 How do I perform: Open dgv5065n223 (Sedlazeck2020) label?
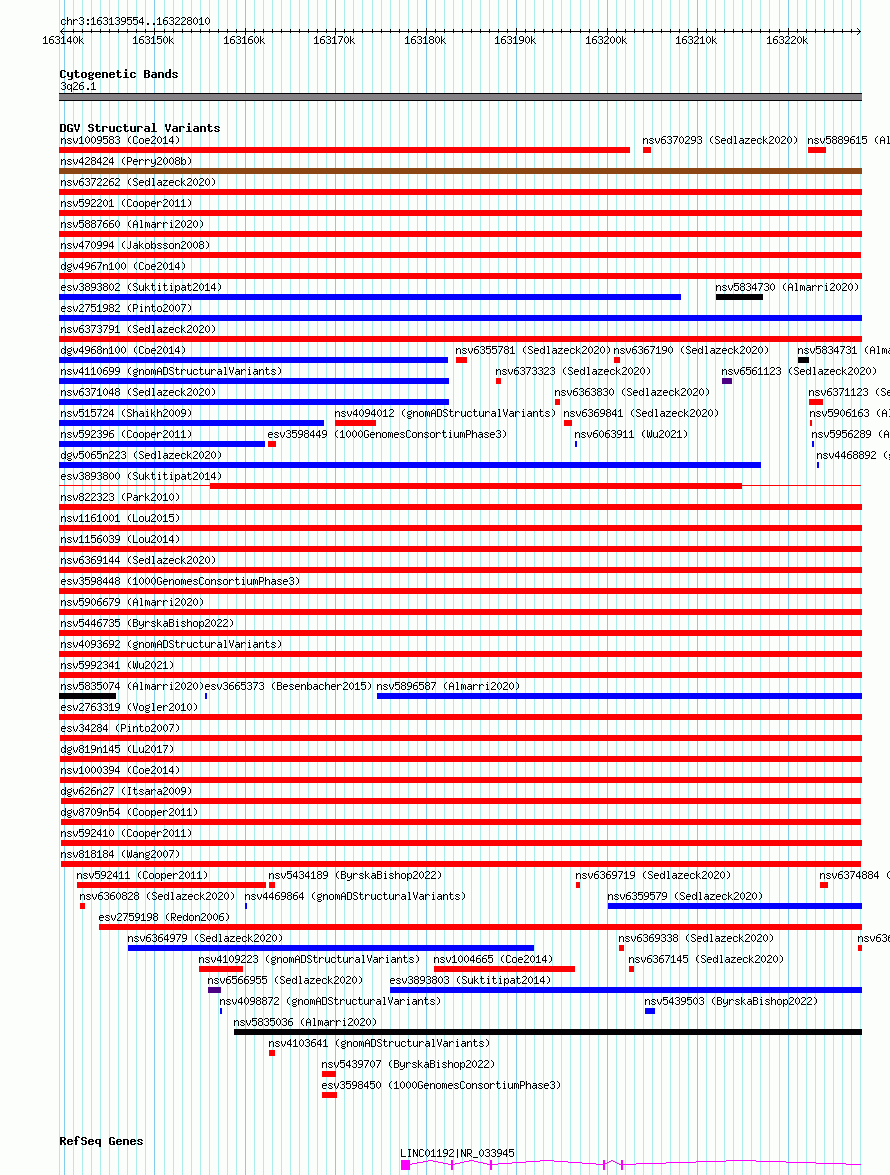coord(141,455)
